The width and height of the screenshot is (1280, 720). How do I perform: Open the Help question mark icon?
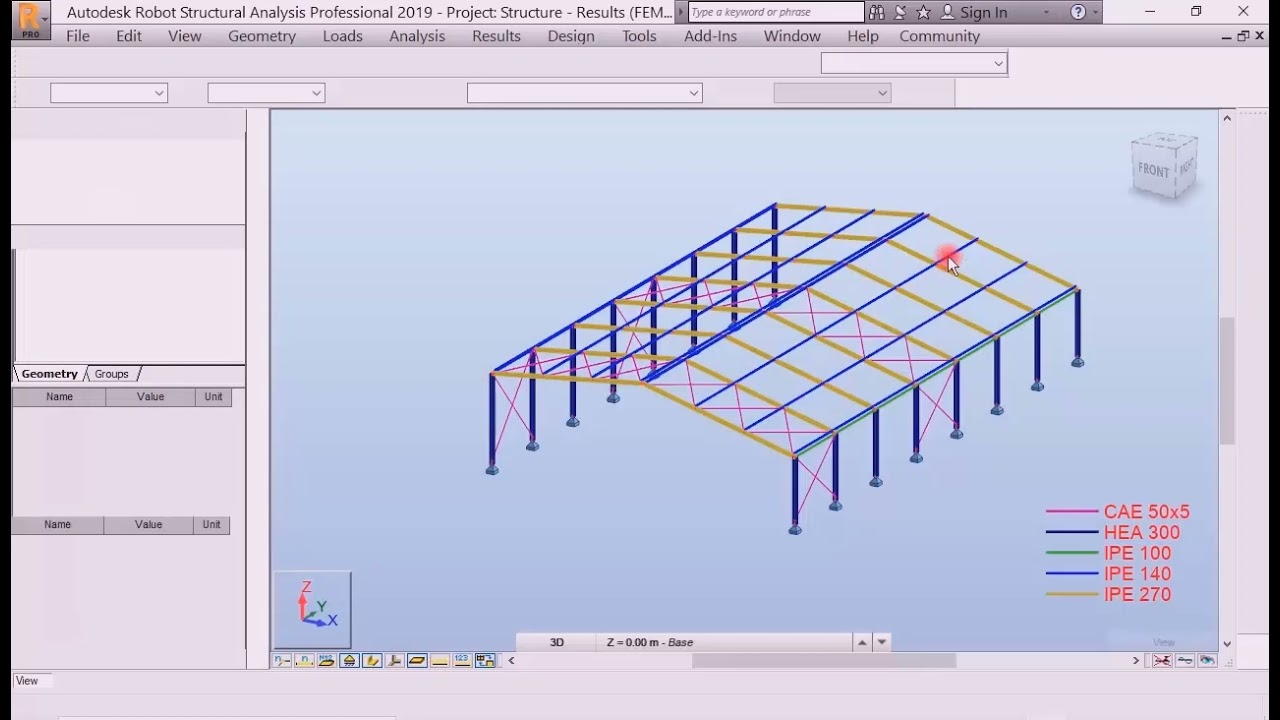pos(1077,12)
